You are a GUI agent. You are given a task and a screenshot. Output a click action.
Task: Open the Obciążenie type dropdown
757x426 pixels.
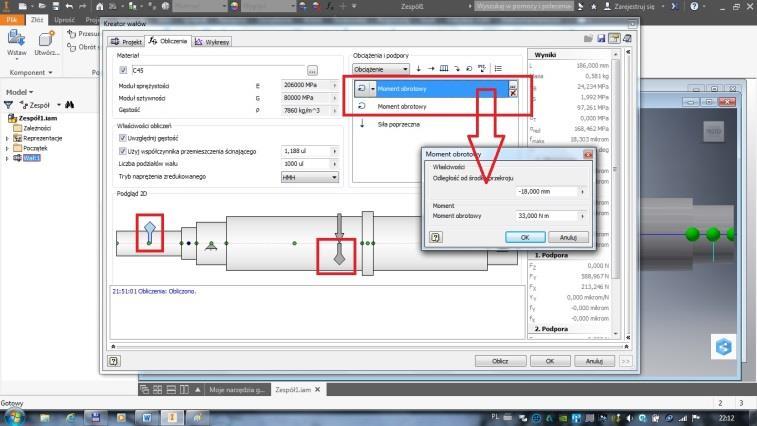(x=380, y=69)
